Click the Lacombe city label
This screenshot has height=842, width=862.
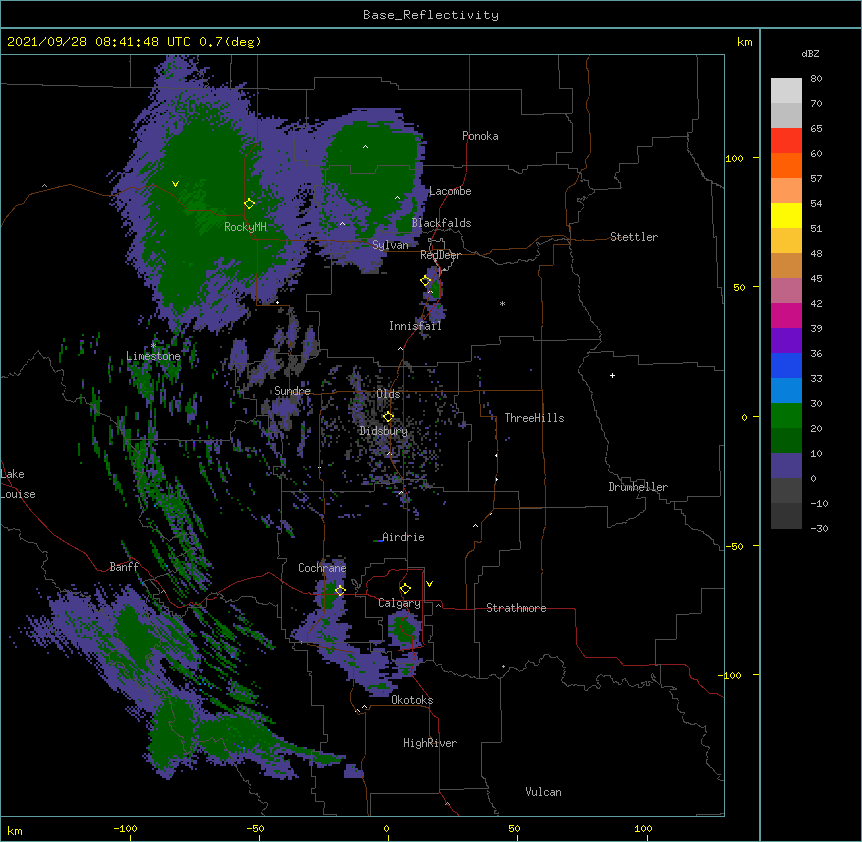(450, 191)
